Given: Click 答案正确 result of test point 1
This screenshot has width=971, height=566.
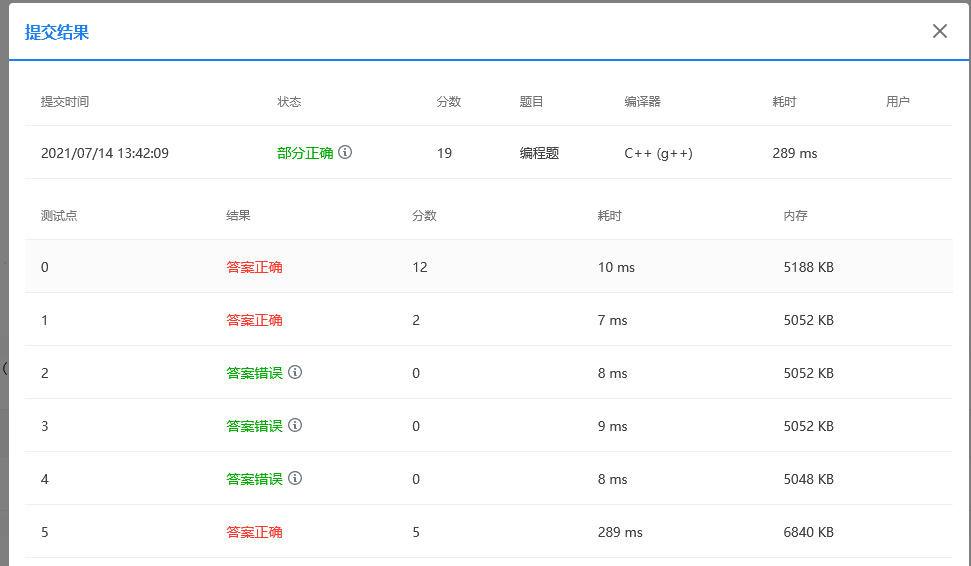Looking at the screenshot, I should (254, 320).
